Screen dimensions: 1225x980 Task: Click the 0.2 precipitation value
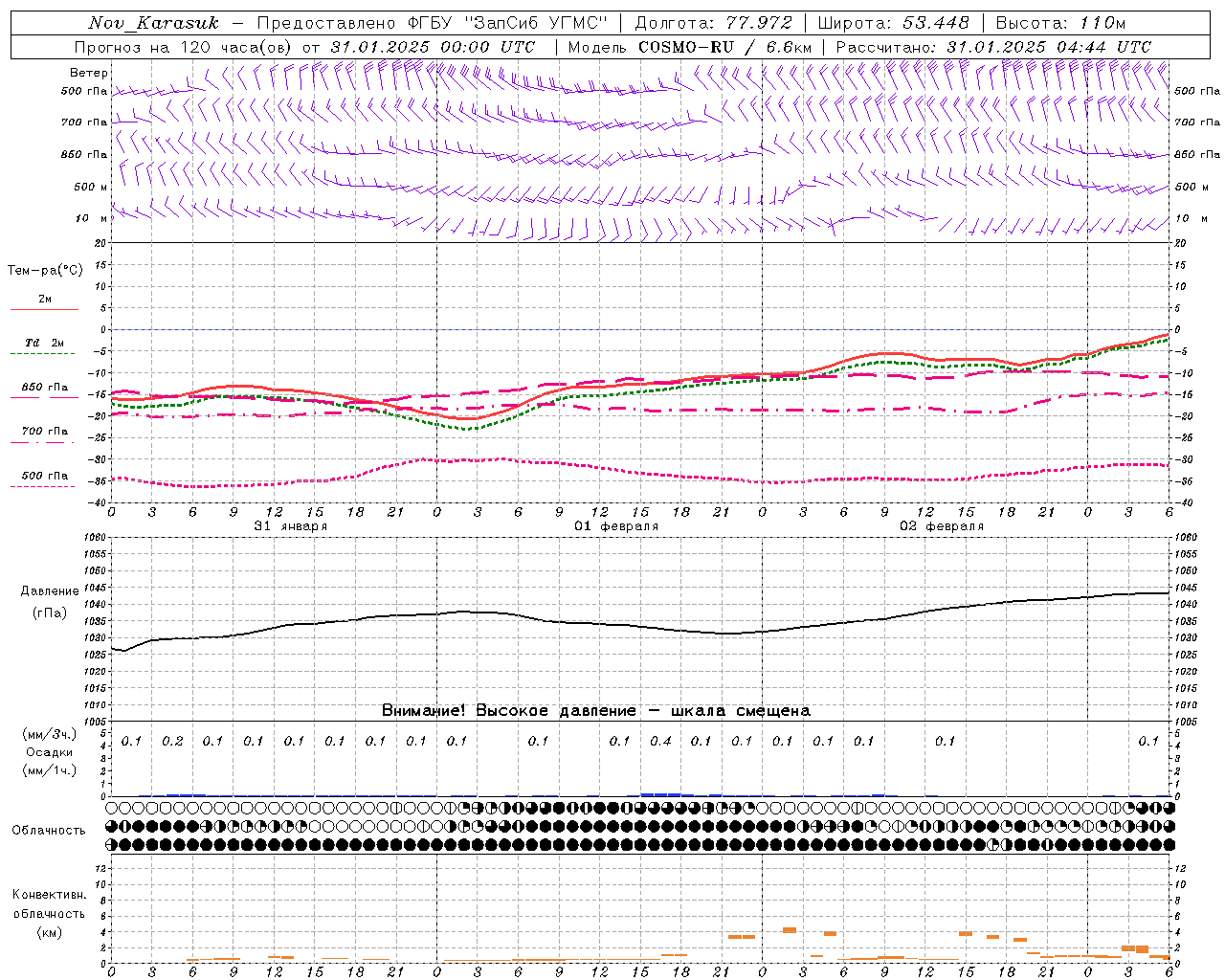coord(172,742)
